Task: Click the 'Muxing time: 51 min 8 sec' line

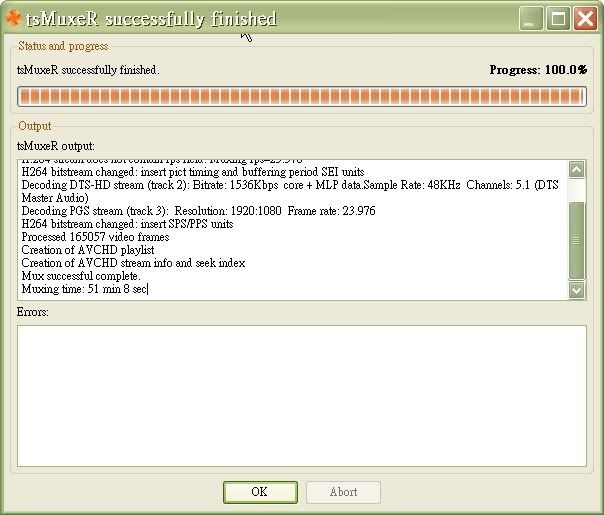Action: pos(84,289)
